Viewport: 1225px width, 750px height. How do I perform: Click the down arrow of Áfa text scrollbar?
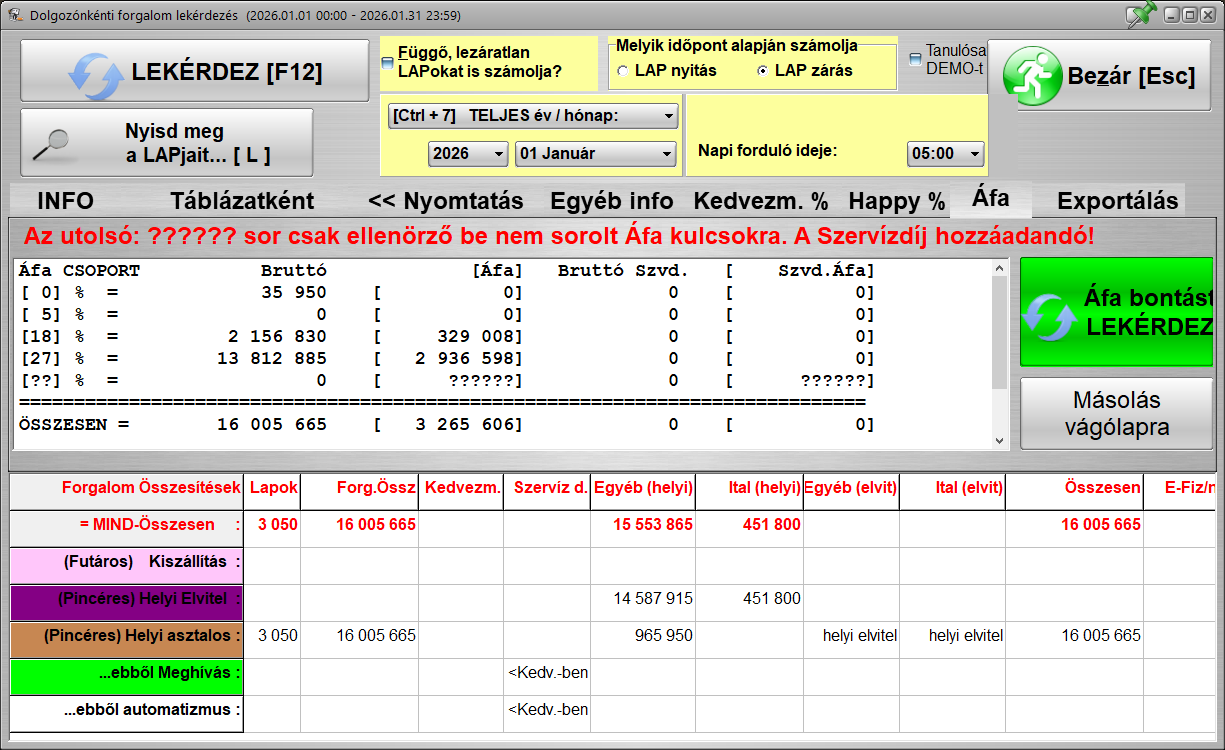click(1000, 440)
